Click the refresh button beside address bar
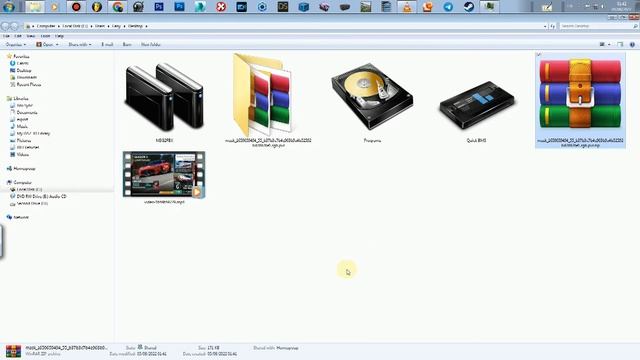This screenshot has height=360, width=640. [552, 26]
